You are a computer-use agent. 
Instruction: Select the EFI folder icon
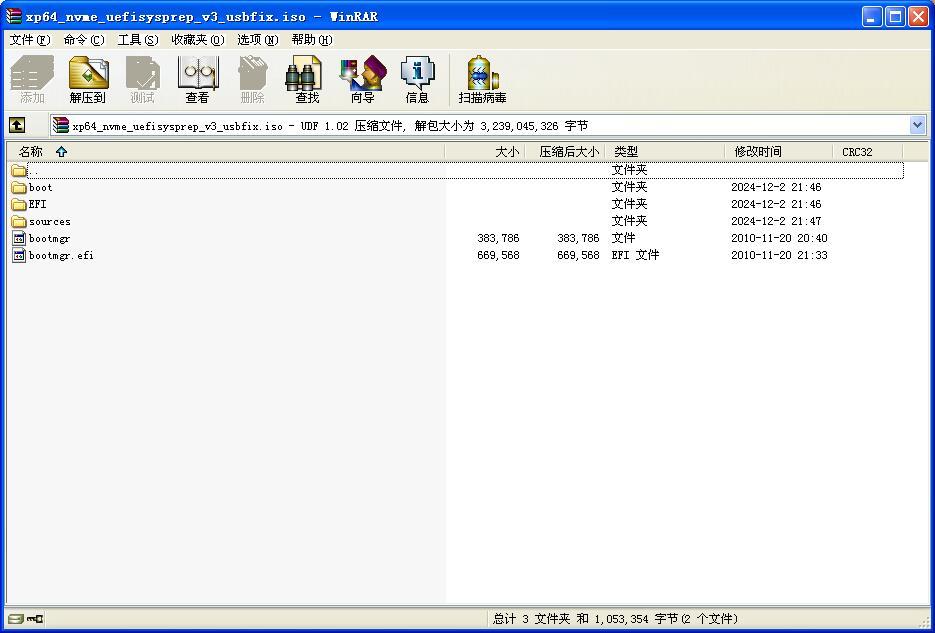tap(19, 204)
